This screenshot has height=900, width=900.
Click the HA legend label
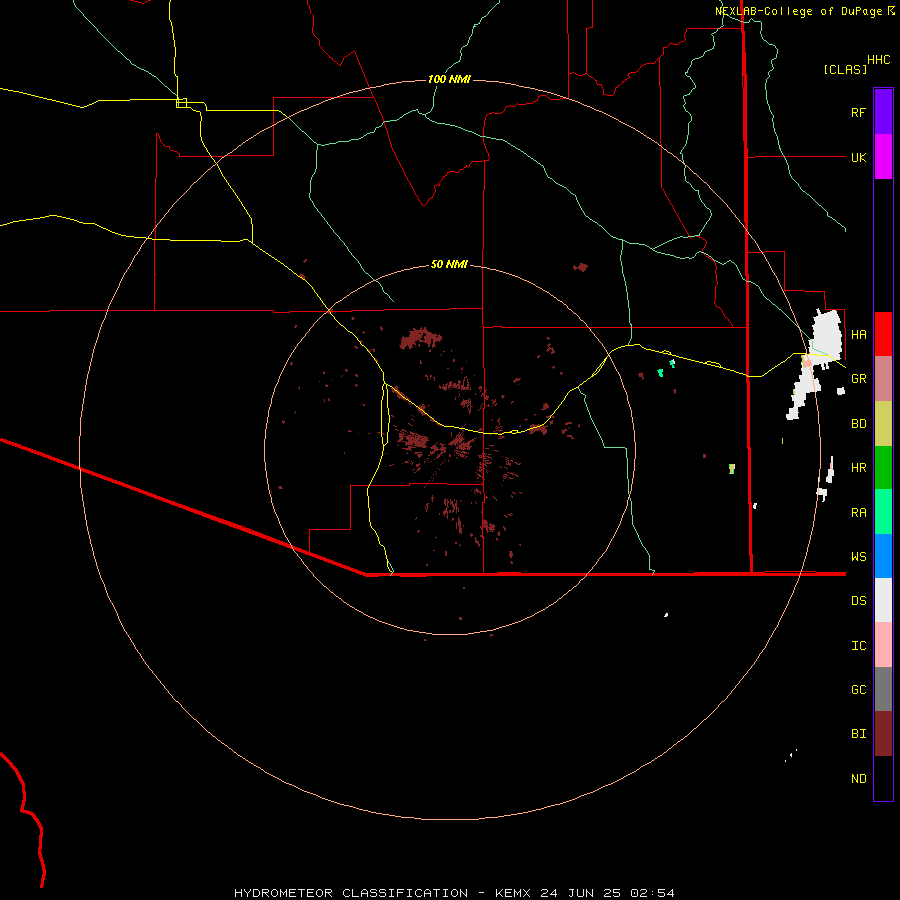pyautogui.click(x=858, y=335)
